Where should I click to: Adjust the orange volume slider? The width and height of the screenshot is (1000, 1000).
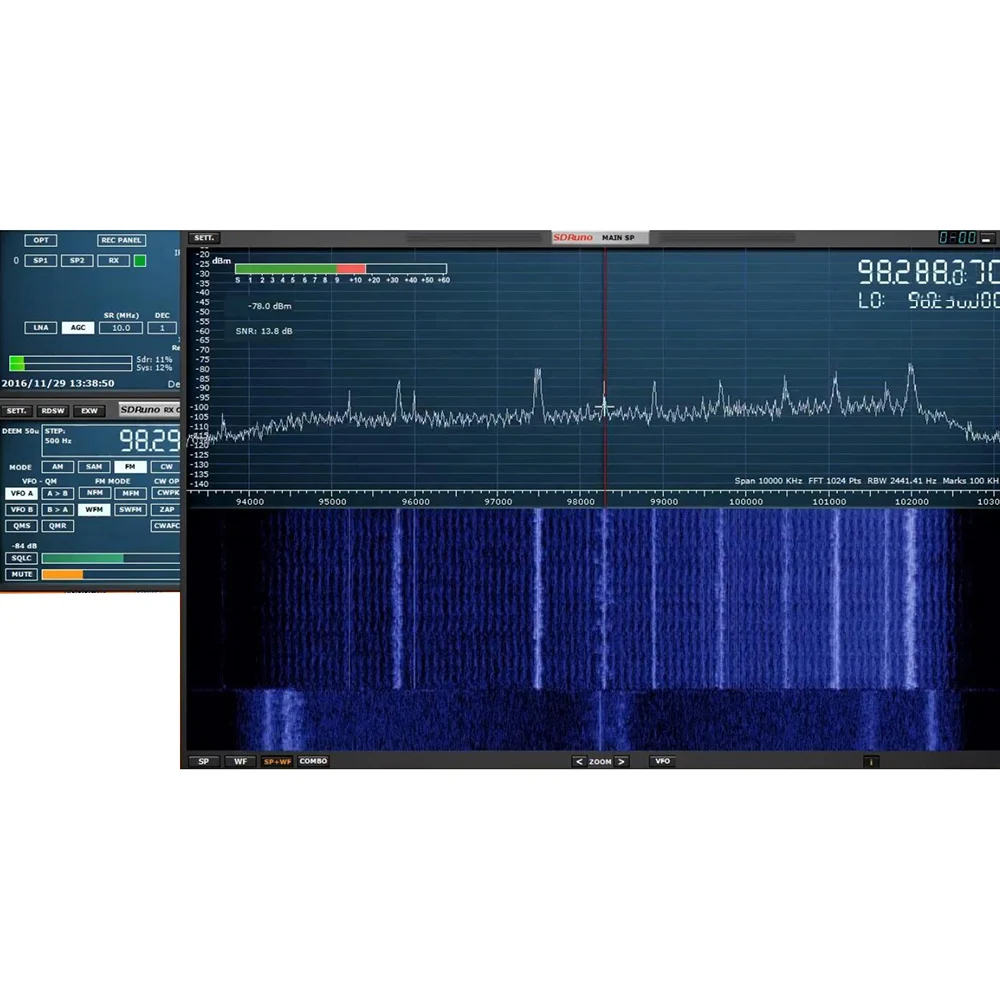(x=111, y=575)
